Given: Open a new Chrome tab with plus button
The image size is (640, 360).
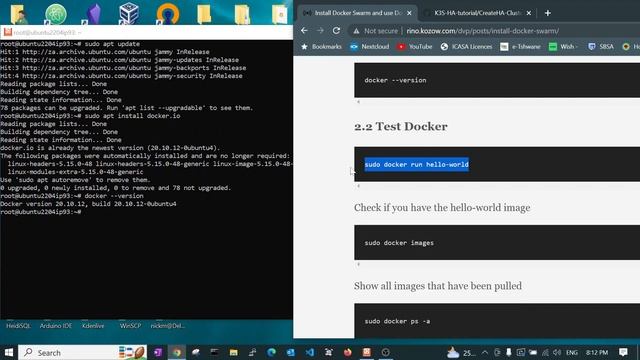Looking at the screenshot, I should coord(548,13).
